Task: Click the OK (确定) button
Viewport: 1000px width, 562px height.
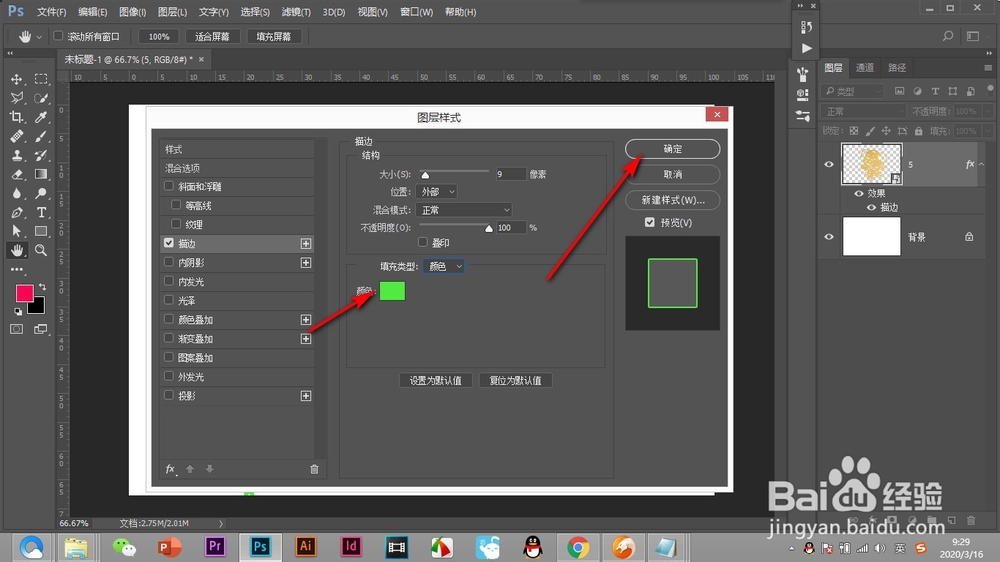Action: pyautogui.click(x=672, y=149)
